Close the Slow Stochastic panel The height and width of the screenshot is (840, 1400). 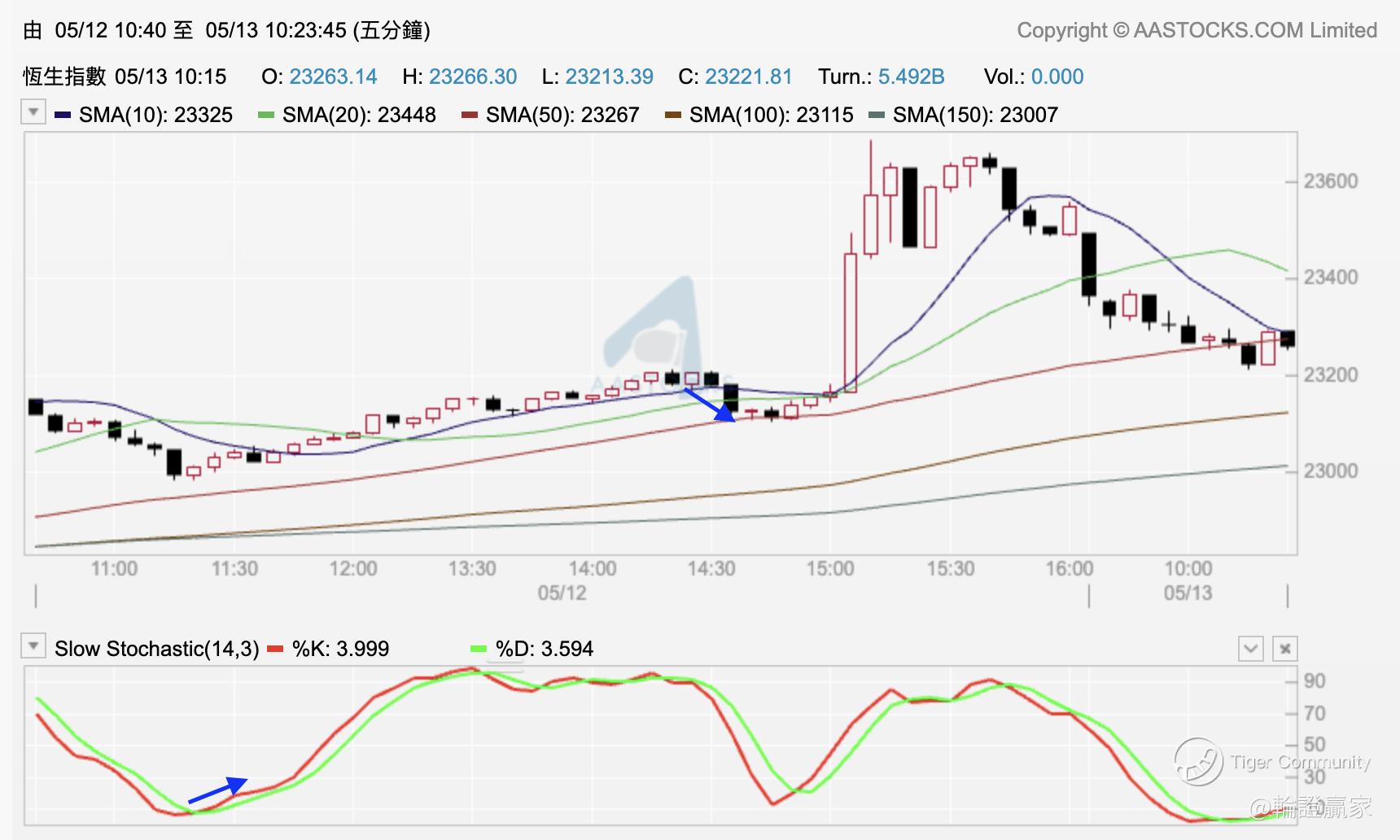tap(1285, 649)
